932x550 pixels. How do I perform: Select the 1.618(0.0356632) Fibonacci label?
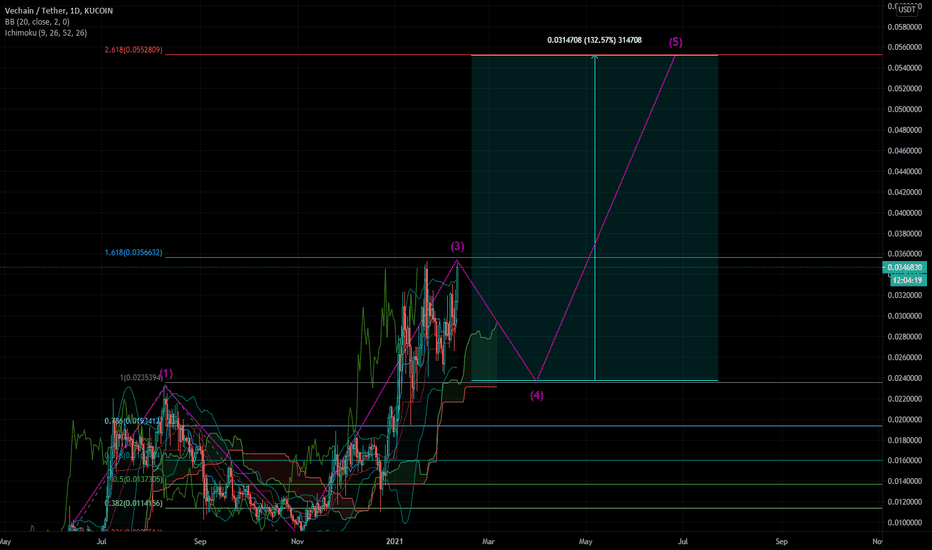point(133,253)
